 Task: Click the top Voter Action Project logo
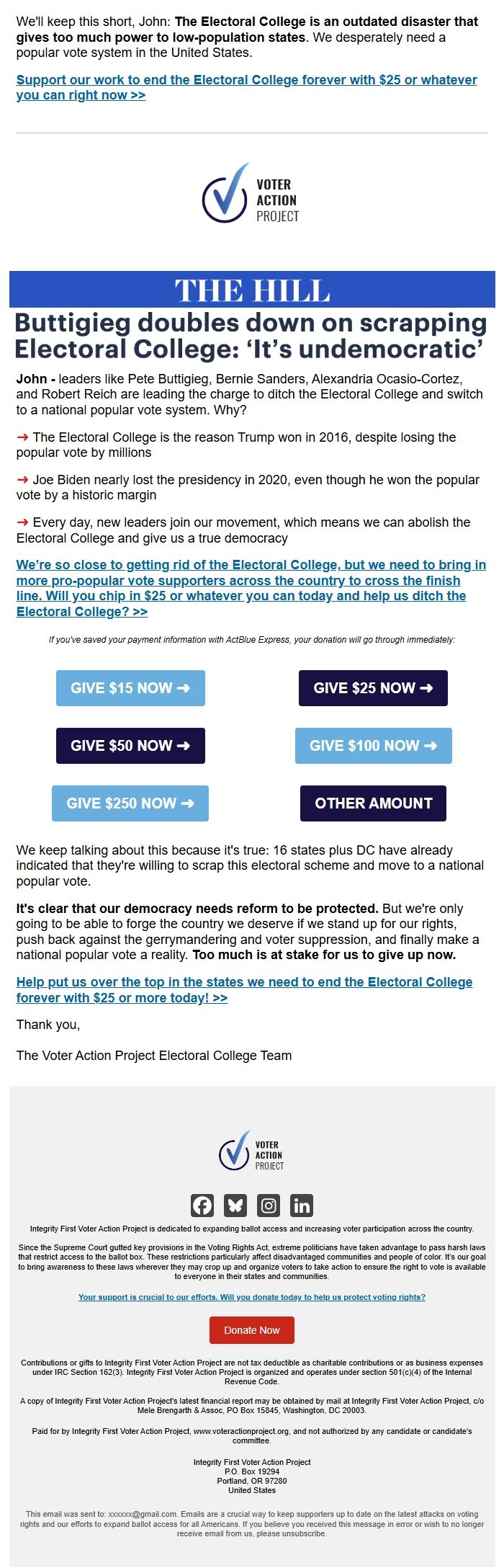click(251, 193)
